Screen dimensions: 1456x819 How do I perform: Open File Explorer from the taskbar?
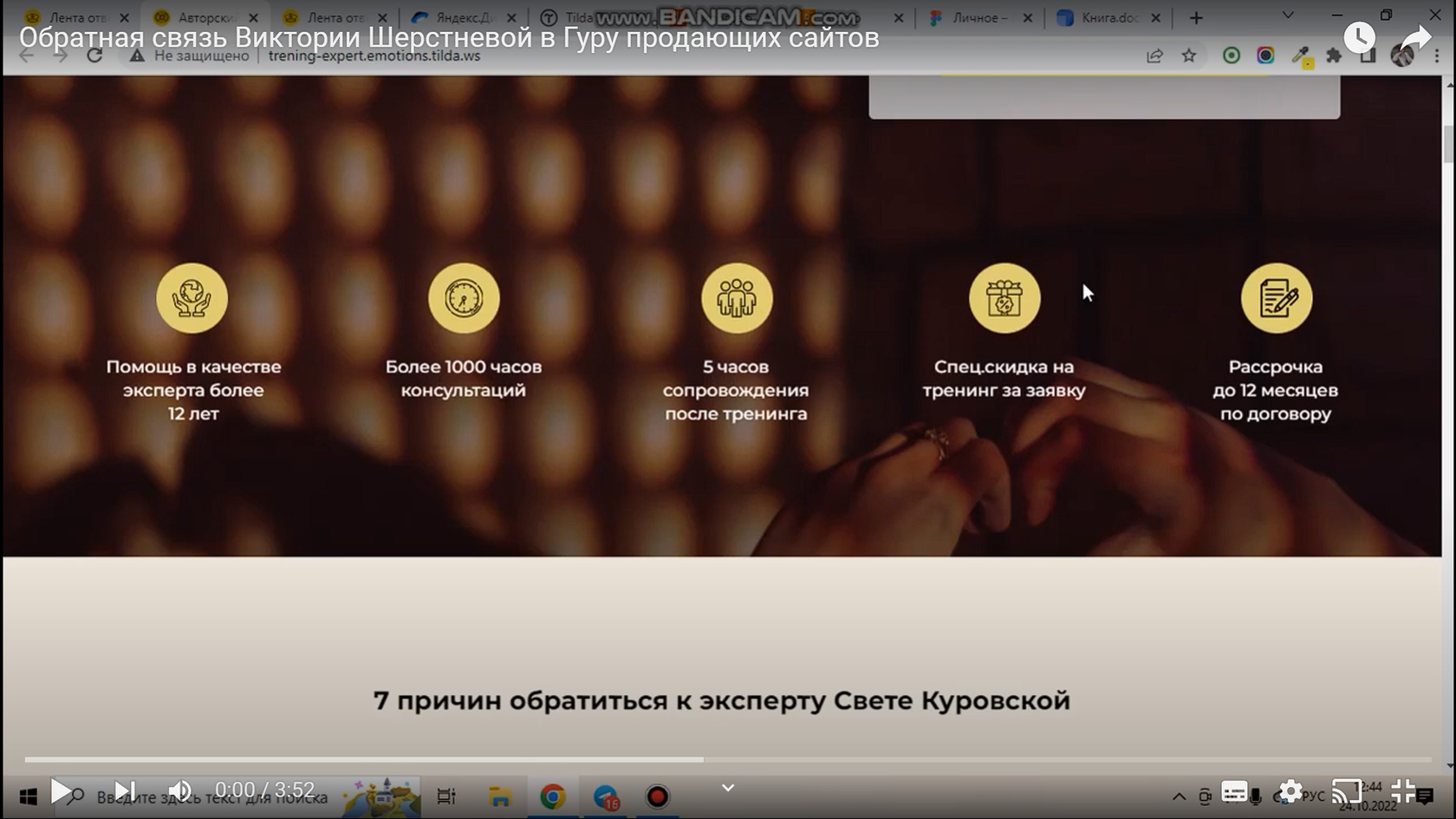[500, 796]
